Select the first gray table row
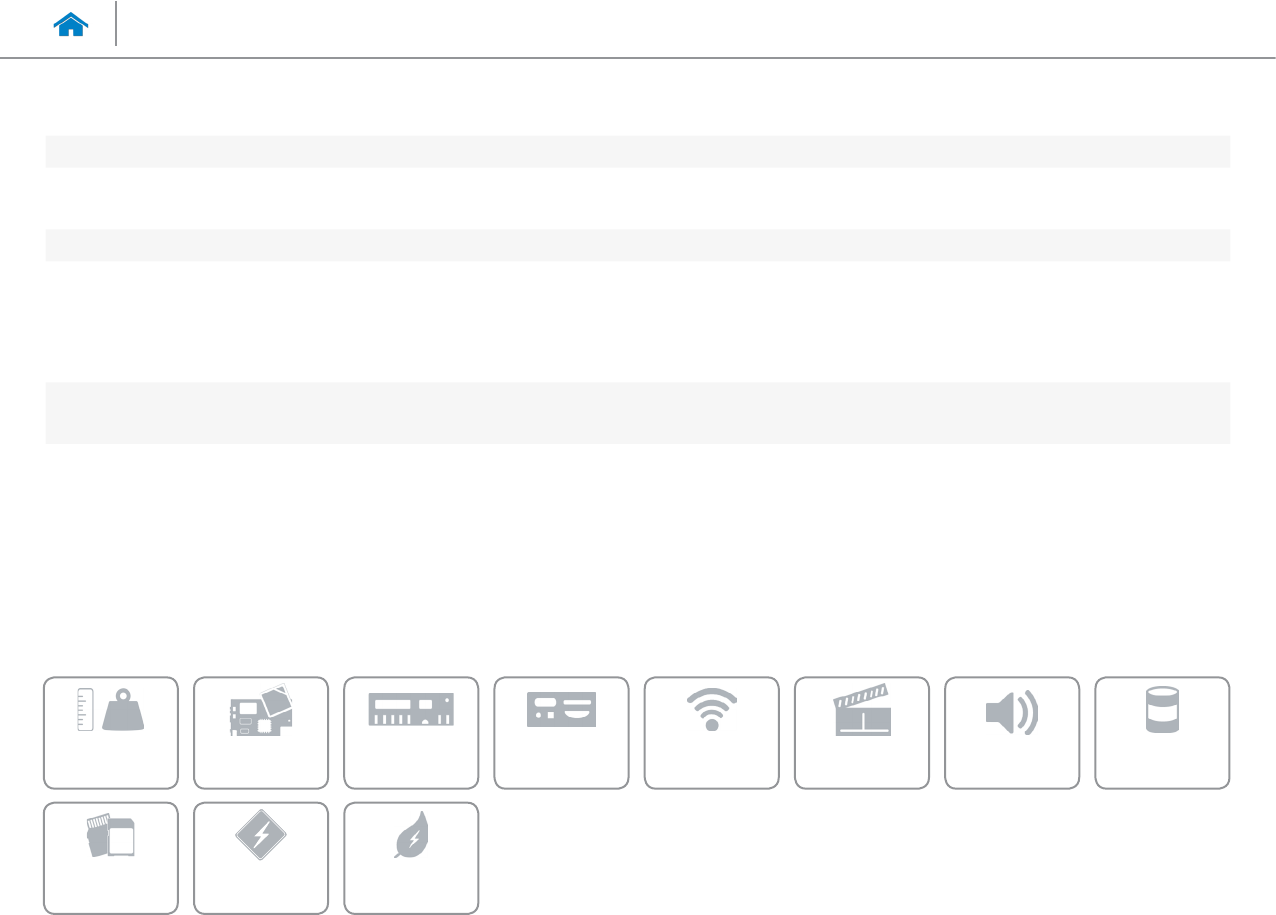1276x915 pixels. (x=638, y=151)
